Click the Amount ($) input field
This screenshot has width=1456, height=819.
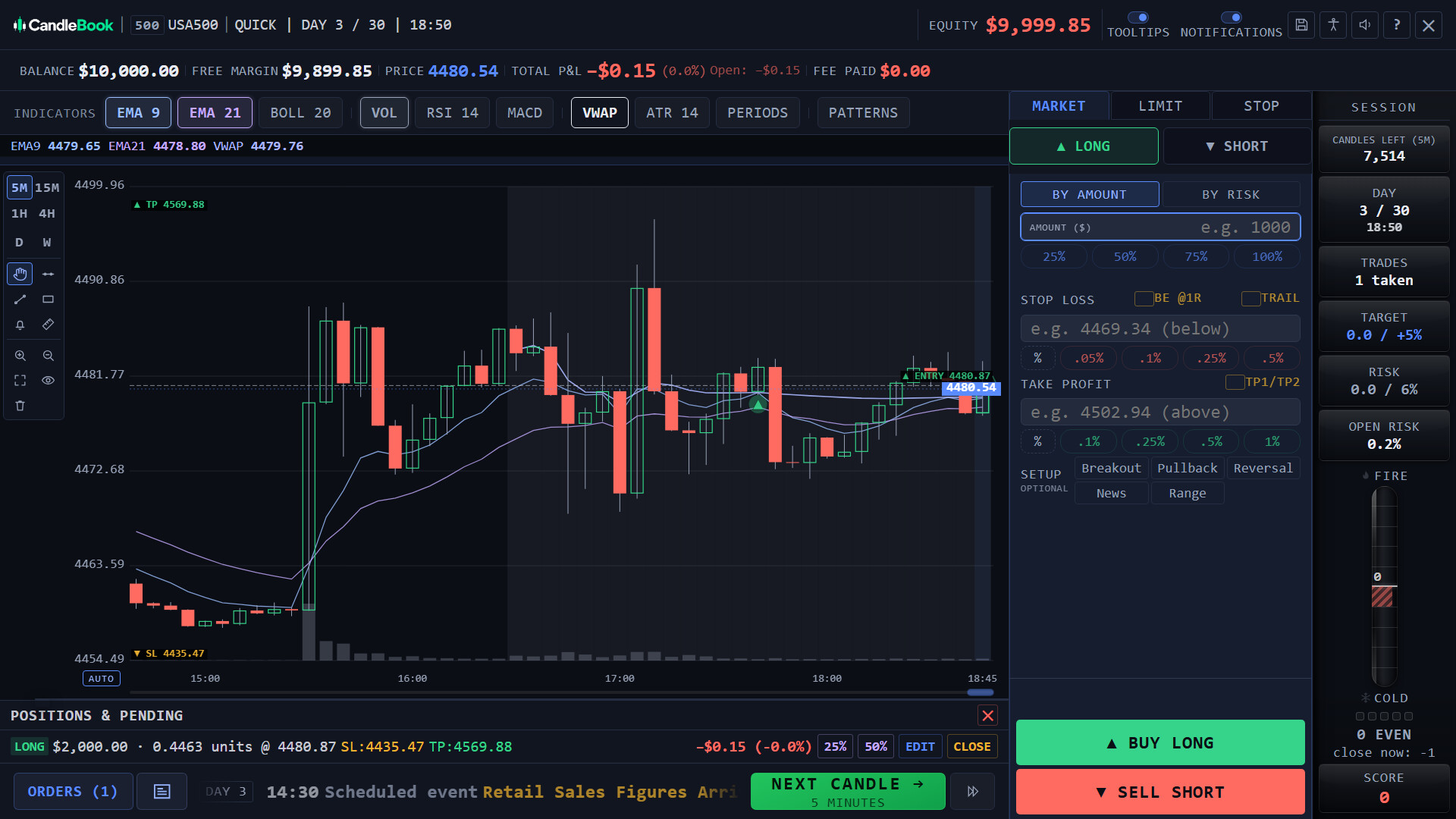point(1160,227)
